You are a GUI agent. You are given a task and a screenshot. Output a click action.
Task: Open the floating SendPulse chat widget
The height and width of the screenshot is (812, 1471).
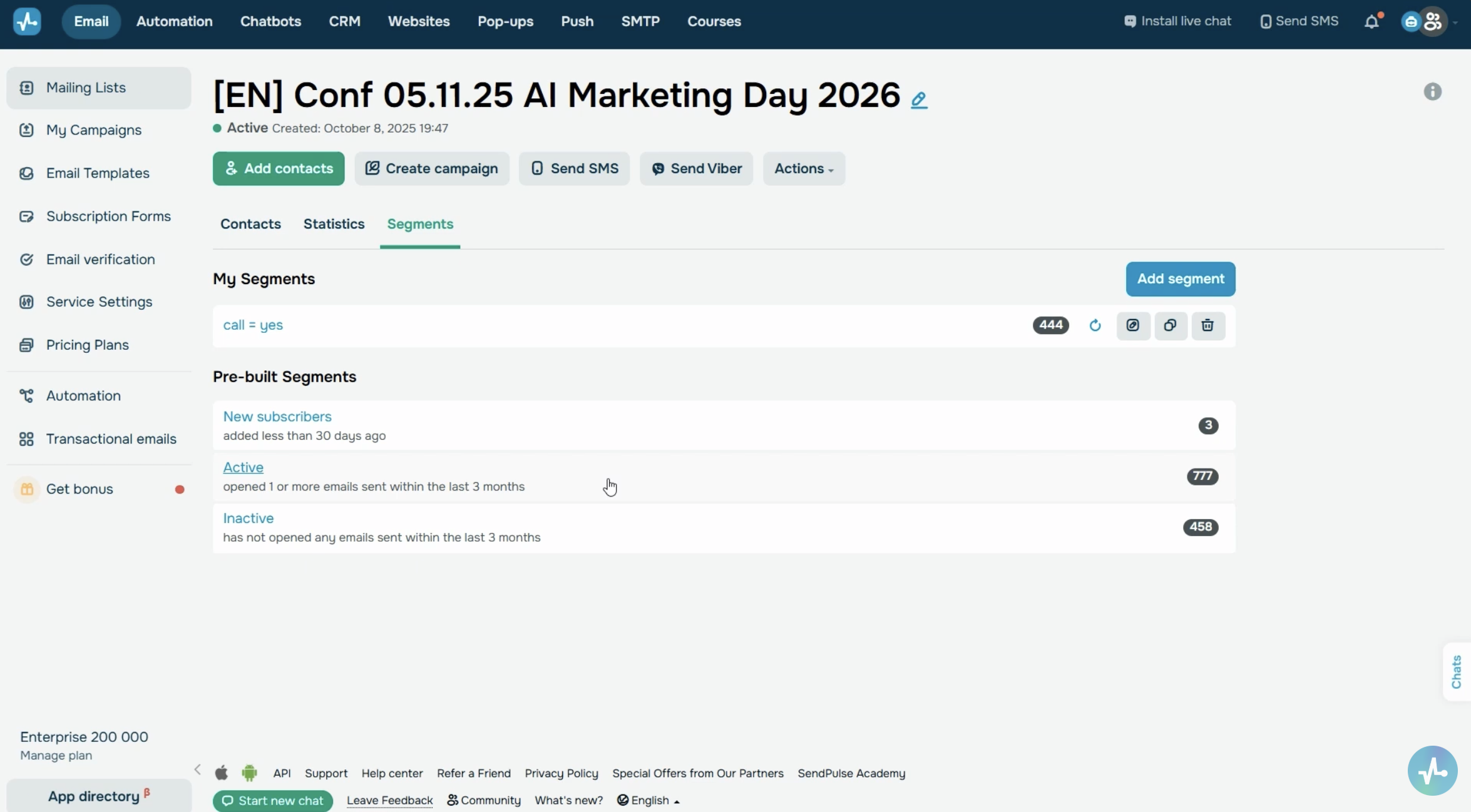(x=1432, y=771)
